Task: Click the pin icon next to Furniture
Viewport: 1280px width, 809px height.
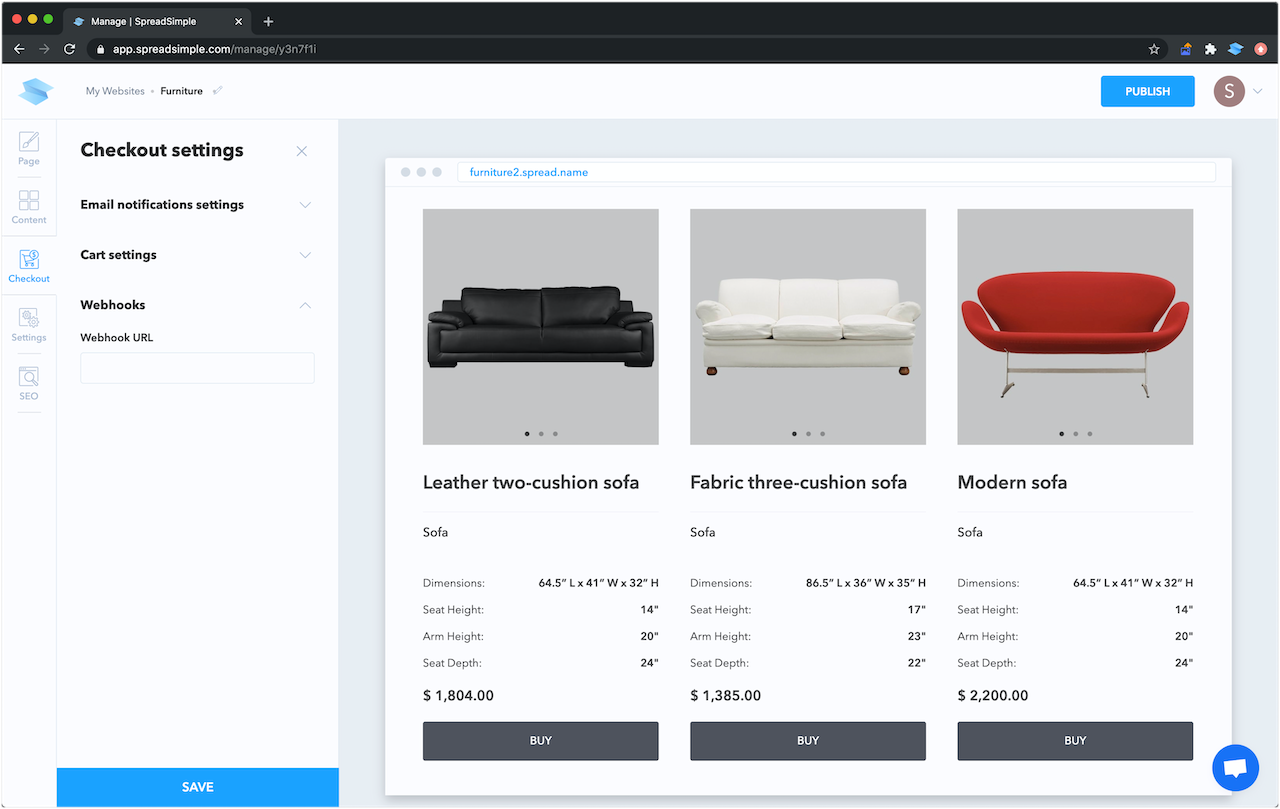Action: tap(218, 91)
